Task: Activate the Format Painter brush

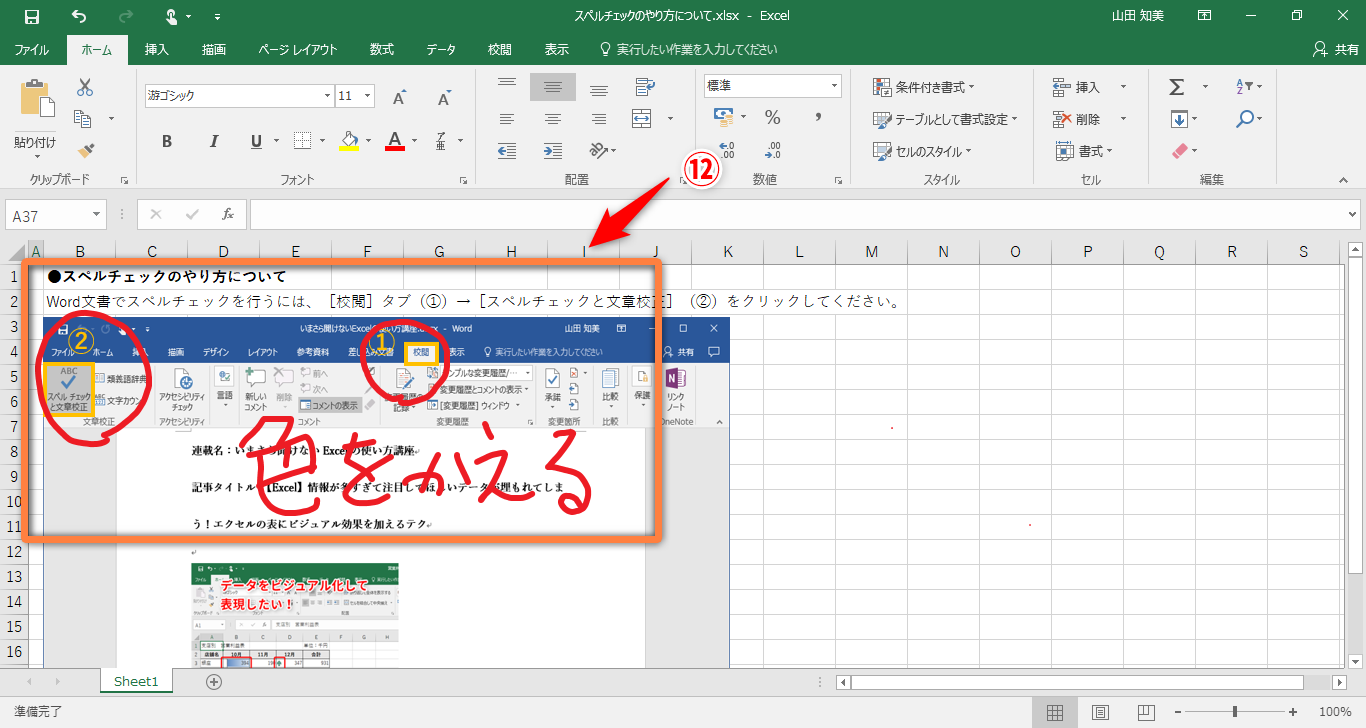Action: (85, 151)
